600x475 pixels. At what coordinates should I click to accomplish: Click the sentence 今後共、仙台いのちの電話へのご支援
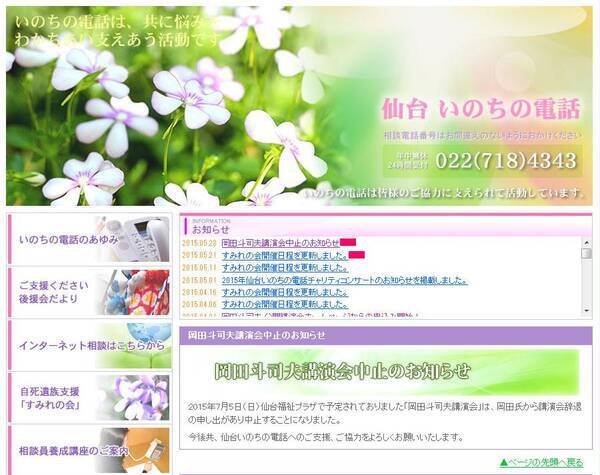coord(326,437)
